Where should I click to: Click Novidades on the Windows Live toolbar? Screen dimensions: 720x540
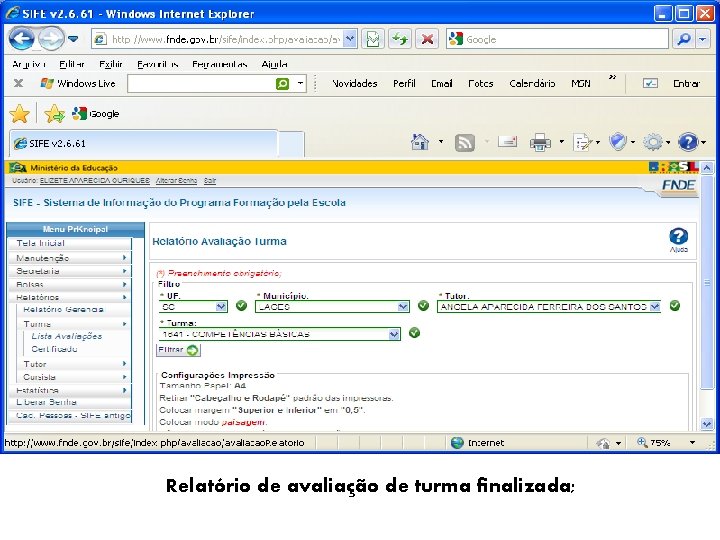pos(354,84)
